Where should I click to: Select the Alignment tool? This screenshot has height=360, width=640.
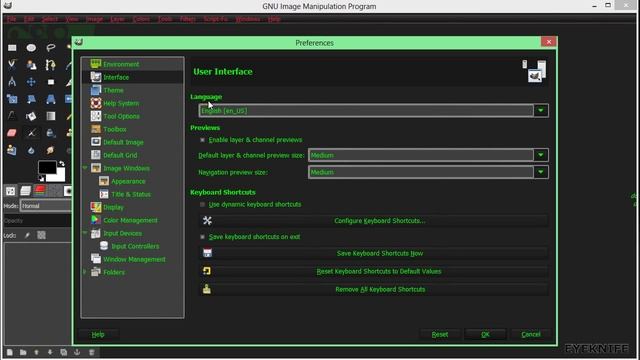pos(51,82)
